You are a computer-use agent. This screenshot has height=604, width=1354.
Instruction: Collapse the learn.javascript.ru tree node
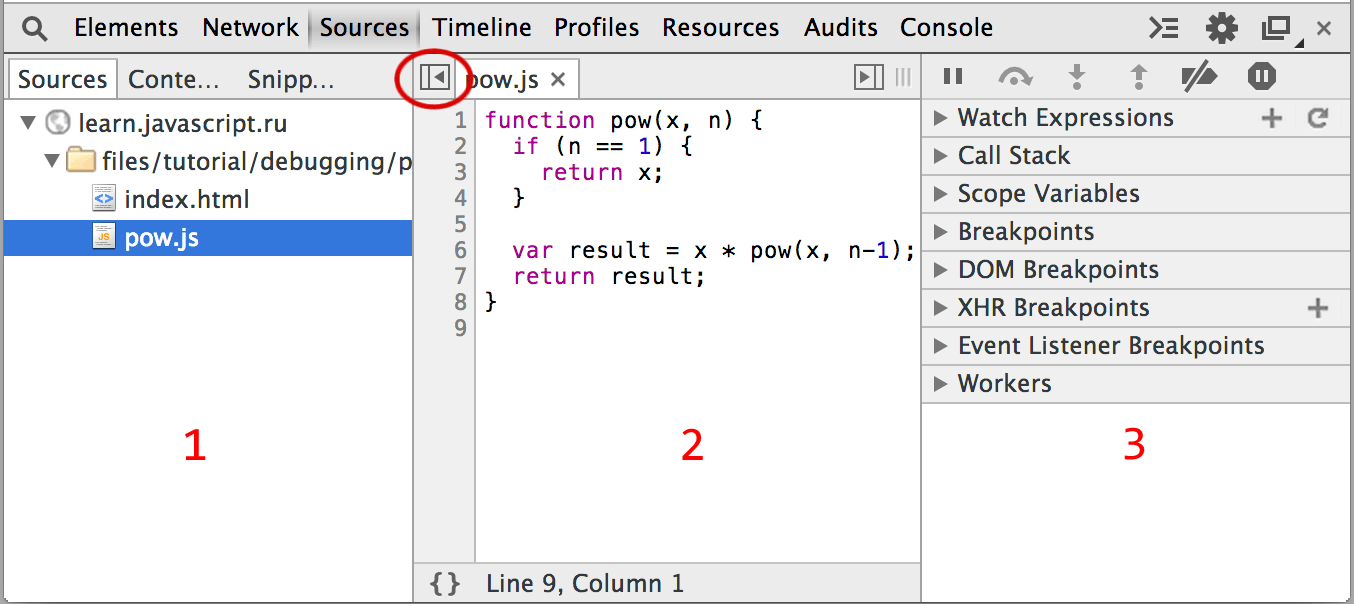coord(28,124)
